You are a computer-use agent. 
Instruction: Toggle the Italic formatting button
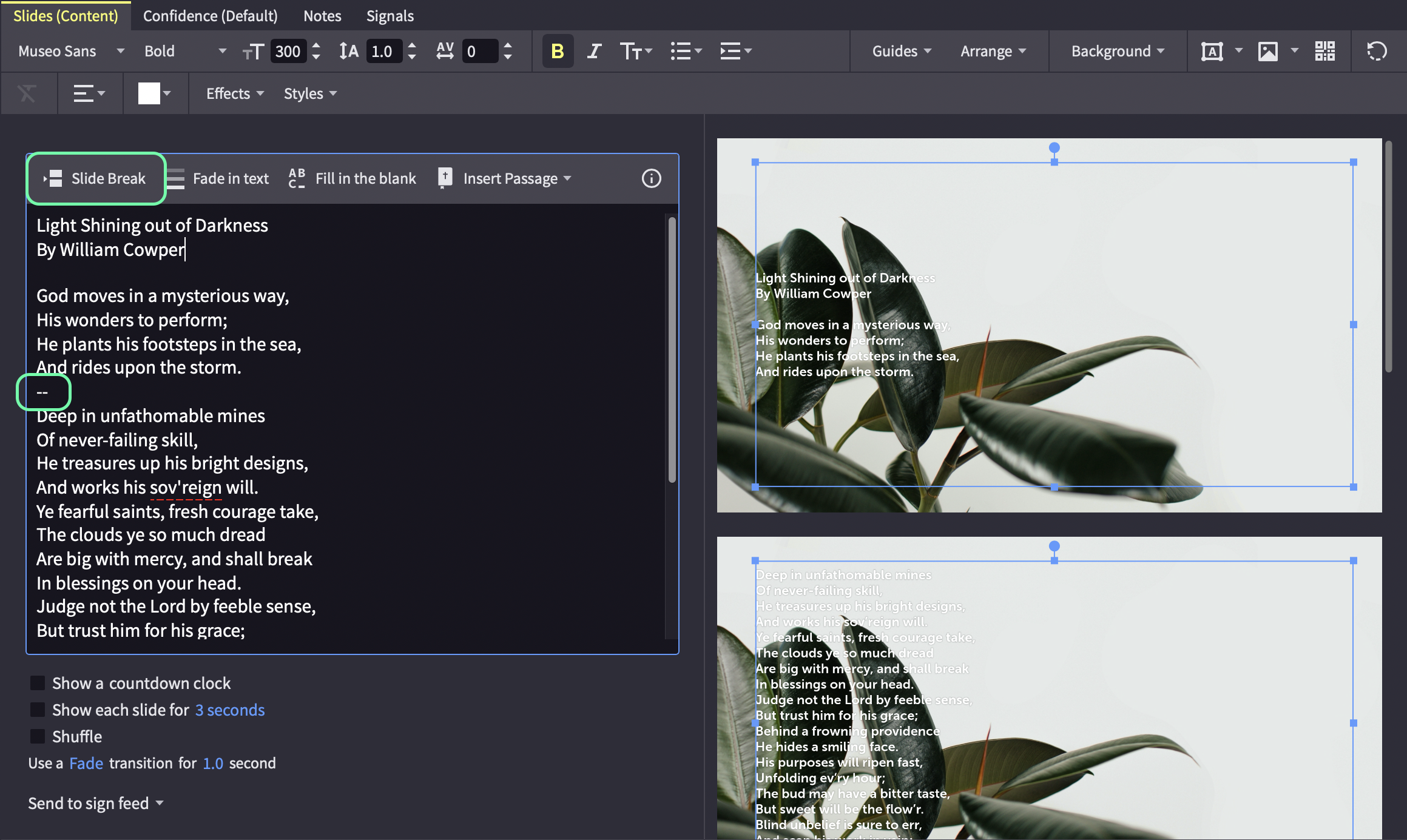click(x=595, y=51)
